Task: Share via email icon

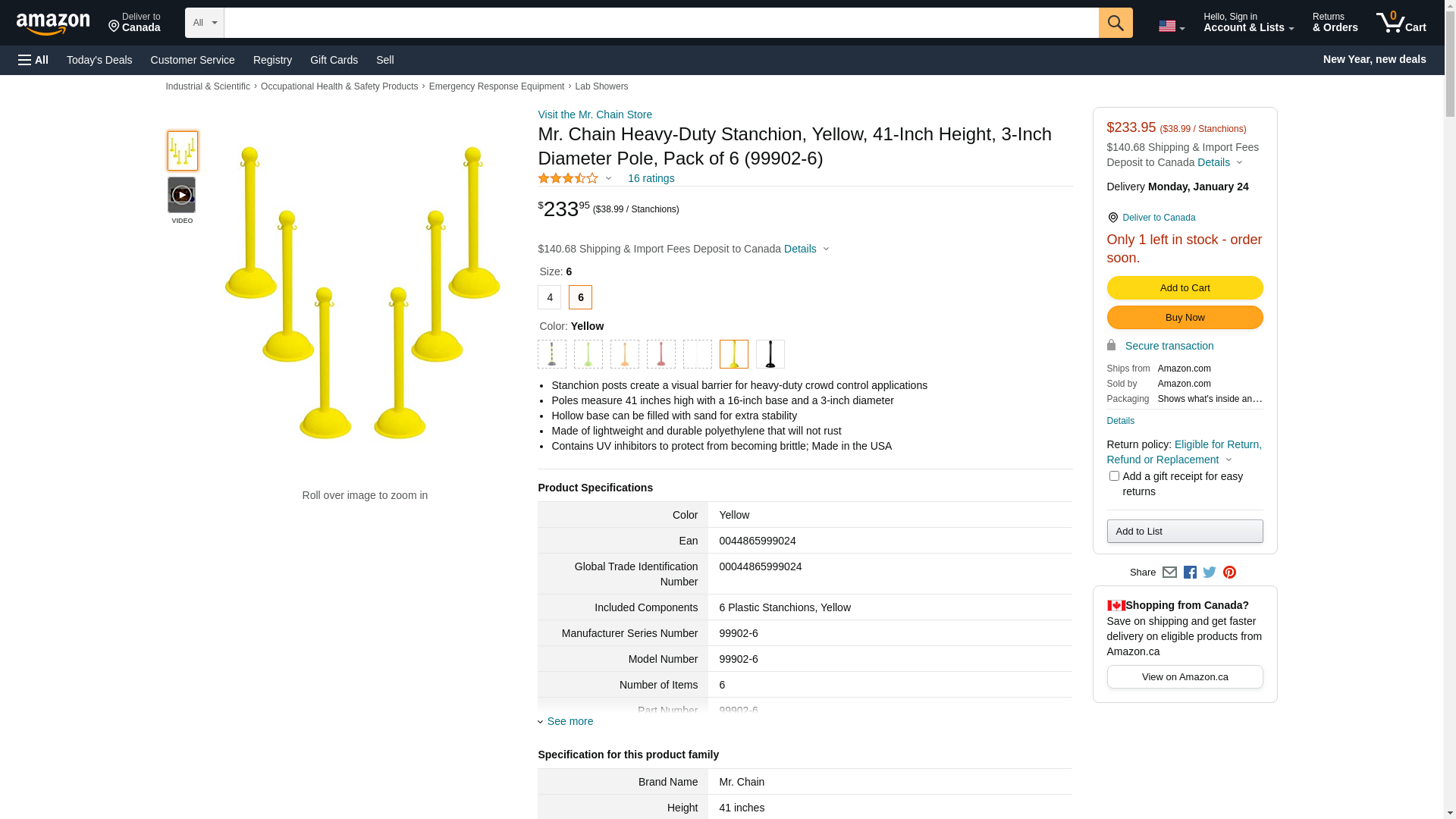Action: coord(1169,573)
